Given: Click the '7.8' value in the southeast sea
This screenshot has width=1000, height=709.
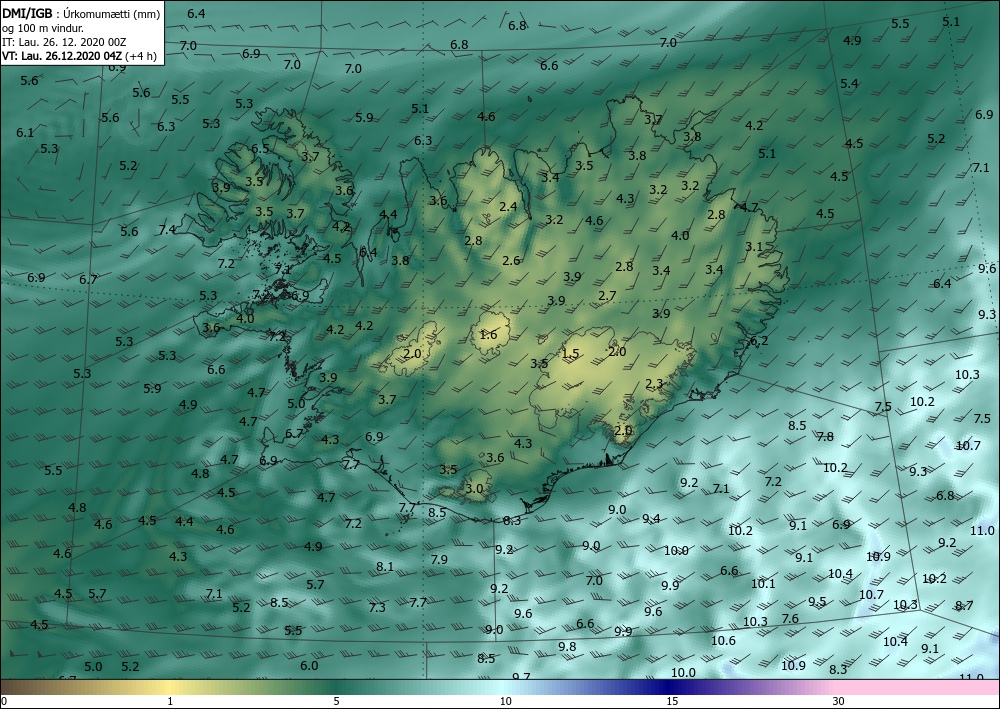Looking at the screenshot, I should [825, 437].
